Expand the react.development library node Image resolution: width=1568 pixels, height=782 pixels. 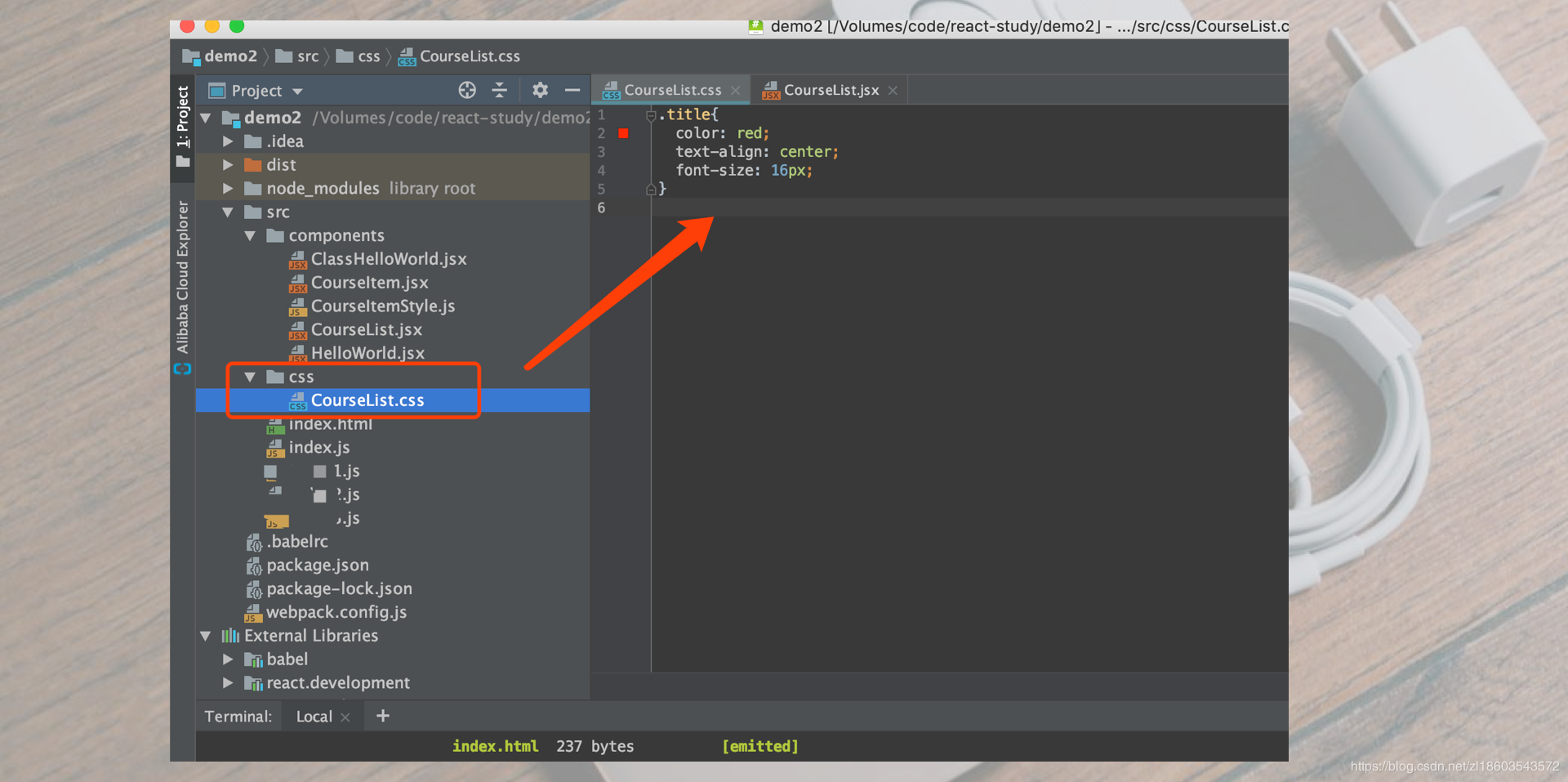click(228, 683)
